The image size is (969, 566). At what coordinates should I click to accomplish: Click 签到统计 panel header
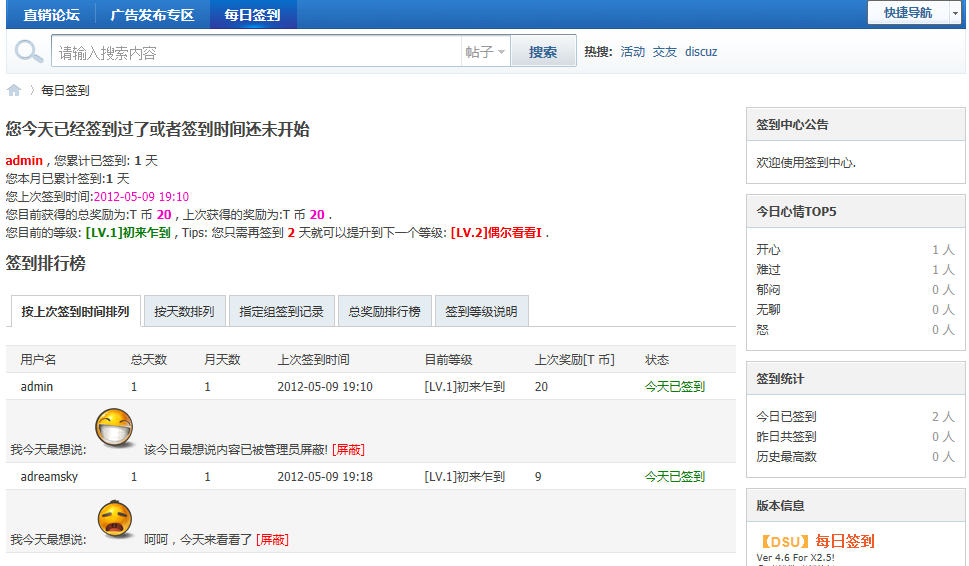856,379
